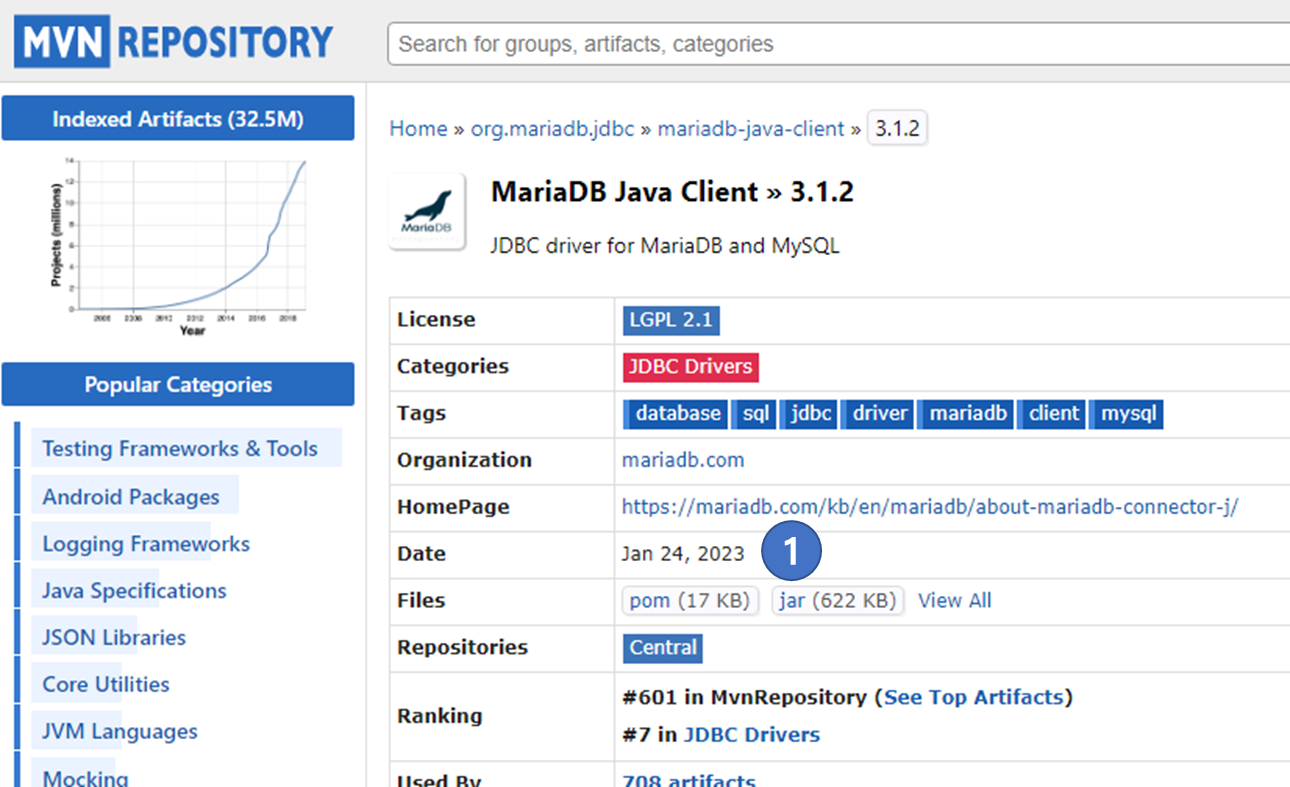This screenshot has width=1290, height=787.
Task: Click the License row label
Action: [x=436, y=320]
